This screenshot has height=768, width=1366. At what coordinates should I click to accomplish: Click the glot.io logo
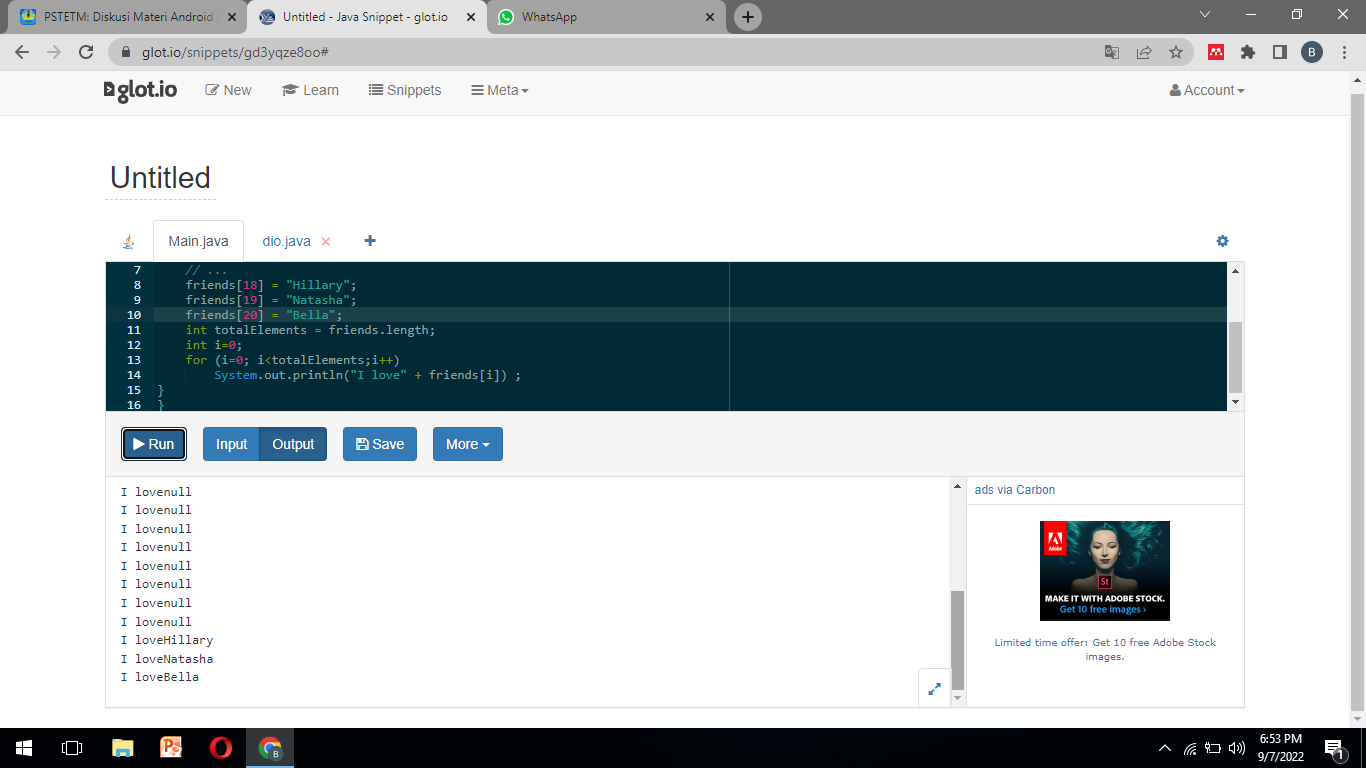[x=141, y=90]
